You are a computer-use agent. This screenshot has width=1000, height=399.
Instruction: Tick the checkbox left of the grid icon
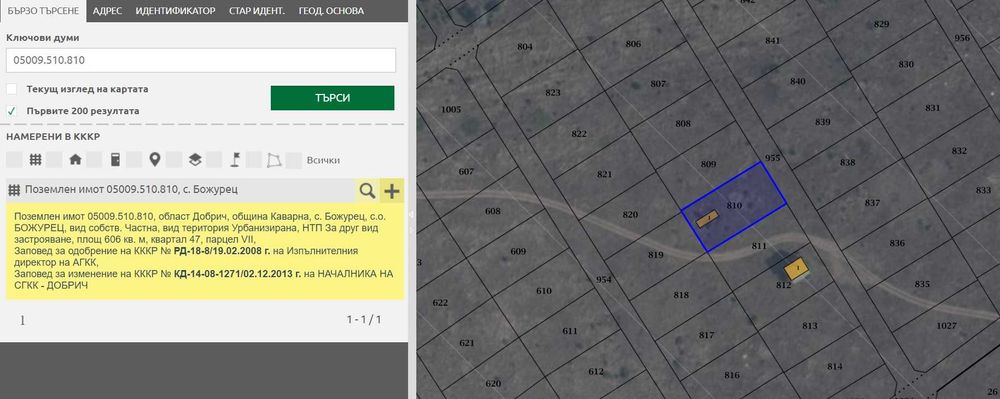pos(14,160)
